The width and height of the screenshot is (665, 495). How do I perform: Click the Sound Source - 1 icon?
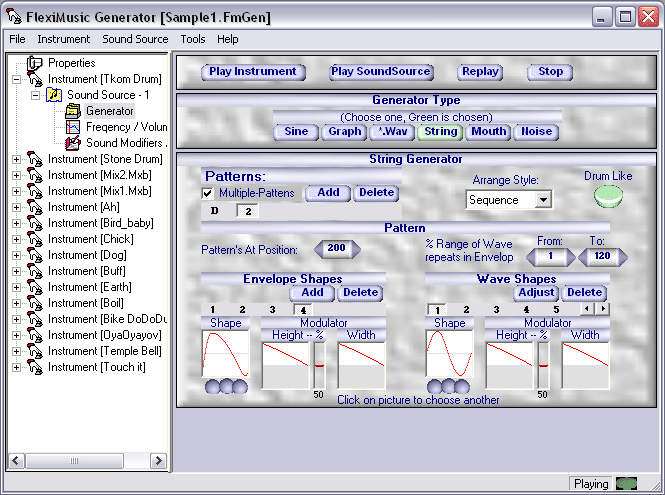point(54,95)
